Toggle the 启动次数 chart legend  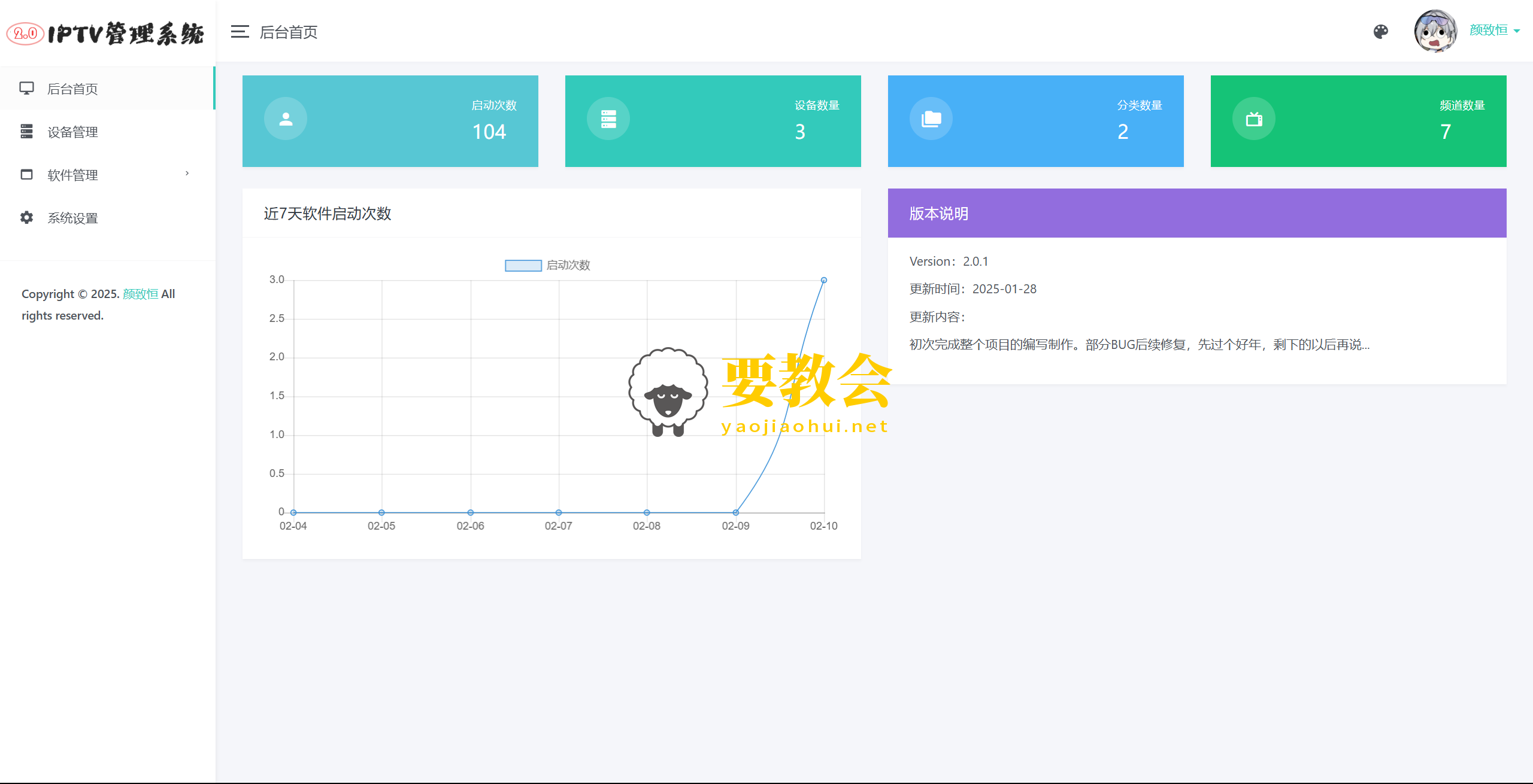[x=547, y=265]
